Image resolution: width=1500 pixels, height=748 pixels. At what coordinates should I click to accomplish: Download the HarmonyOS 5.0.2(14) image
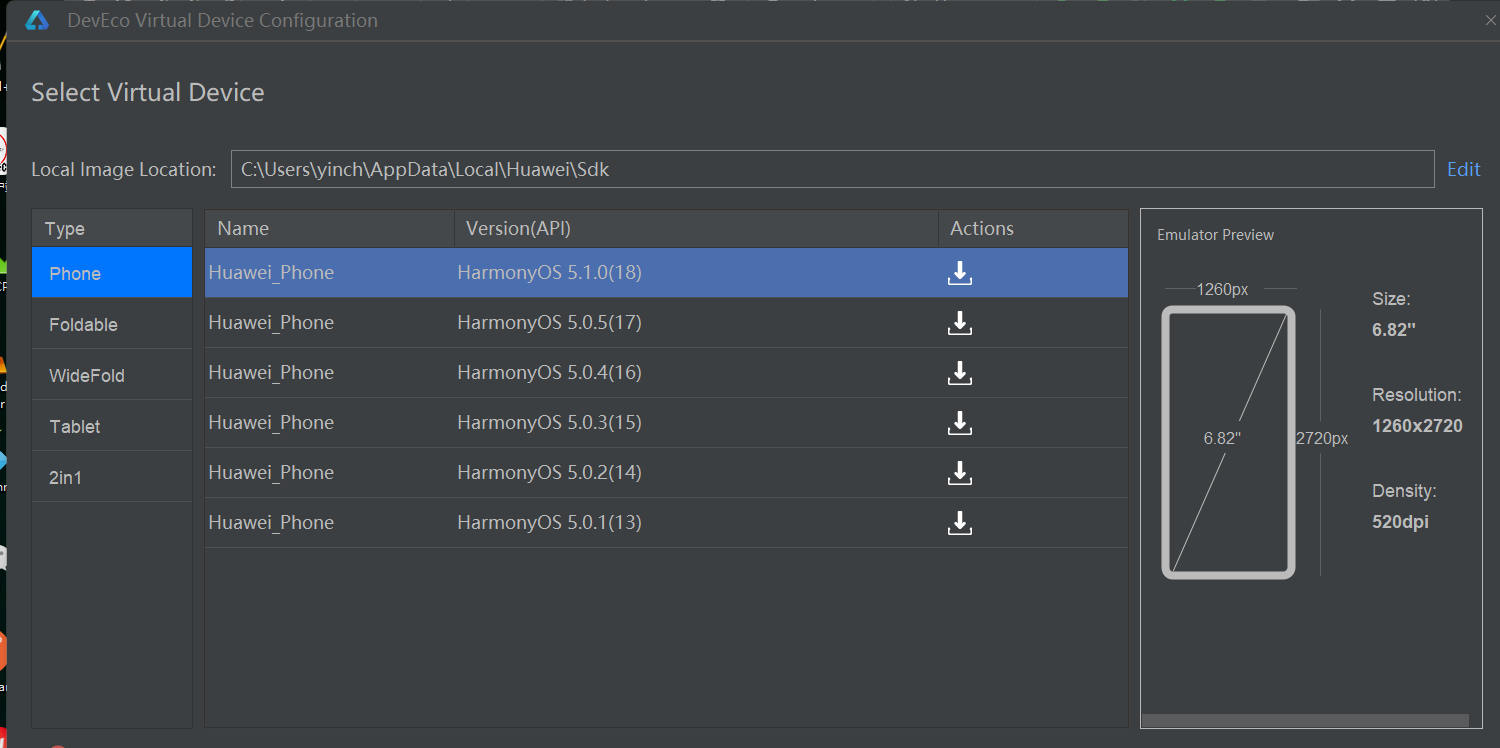coord(960,473)
